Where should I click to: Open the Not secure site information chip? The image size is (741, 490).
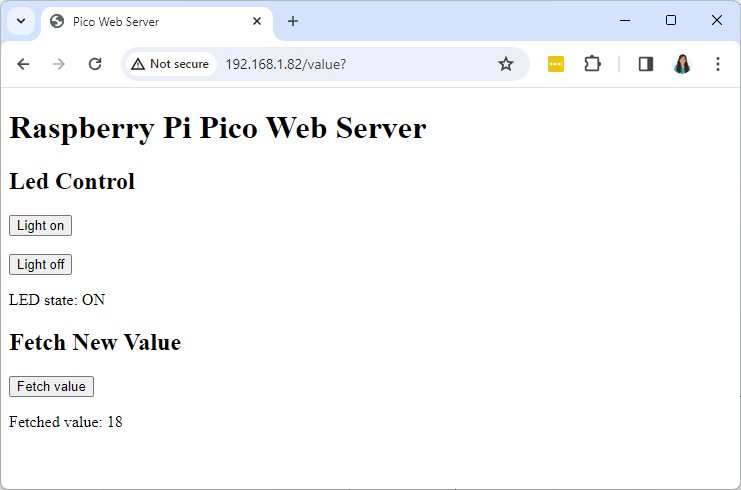tap(170, 64)
